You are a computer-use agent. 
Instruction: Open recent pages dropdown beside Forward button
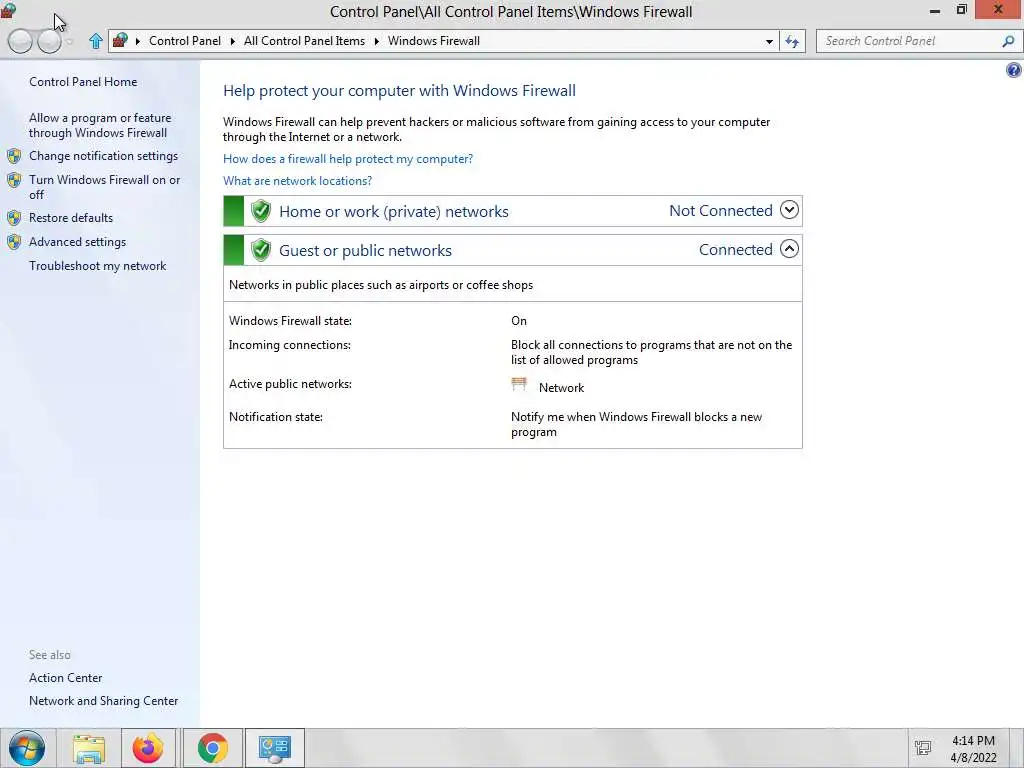[69, 42]
